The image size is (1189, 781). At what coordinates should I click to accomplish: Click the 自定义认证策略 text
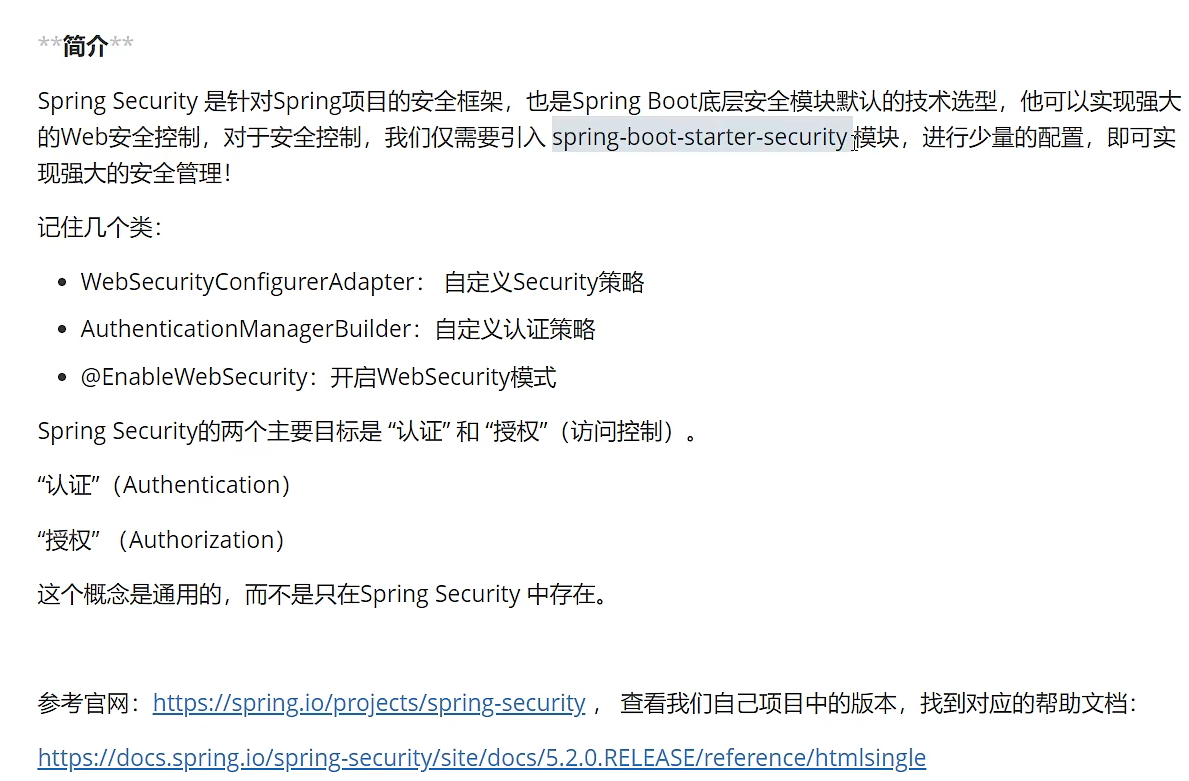[516, 329]
